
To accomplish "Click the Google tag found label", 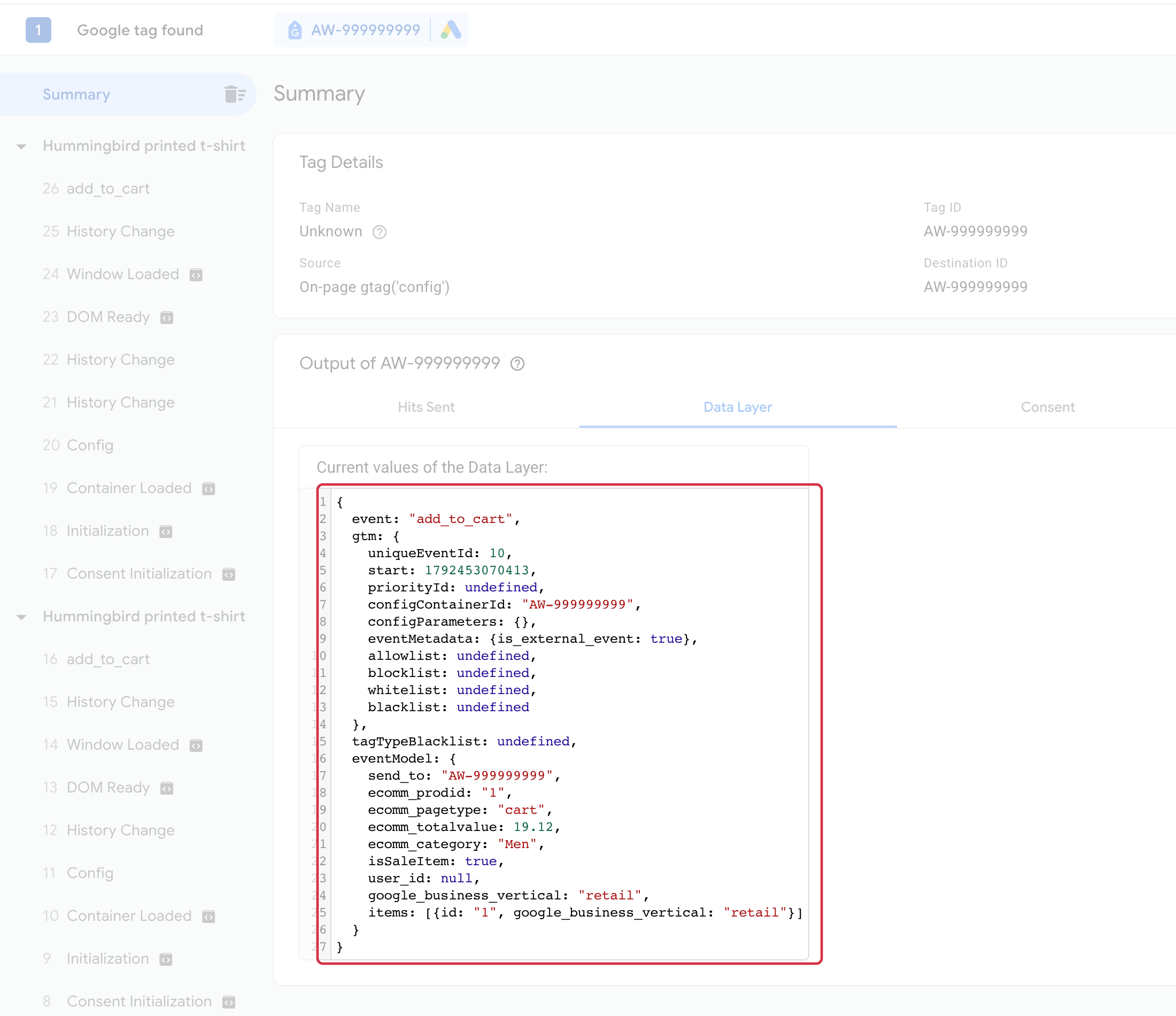I will coord(140,30).
